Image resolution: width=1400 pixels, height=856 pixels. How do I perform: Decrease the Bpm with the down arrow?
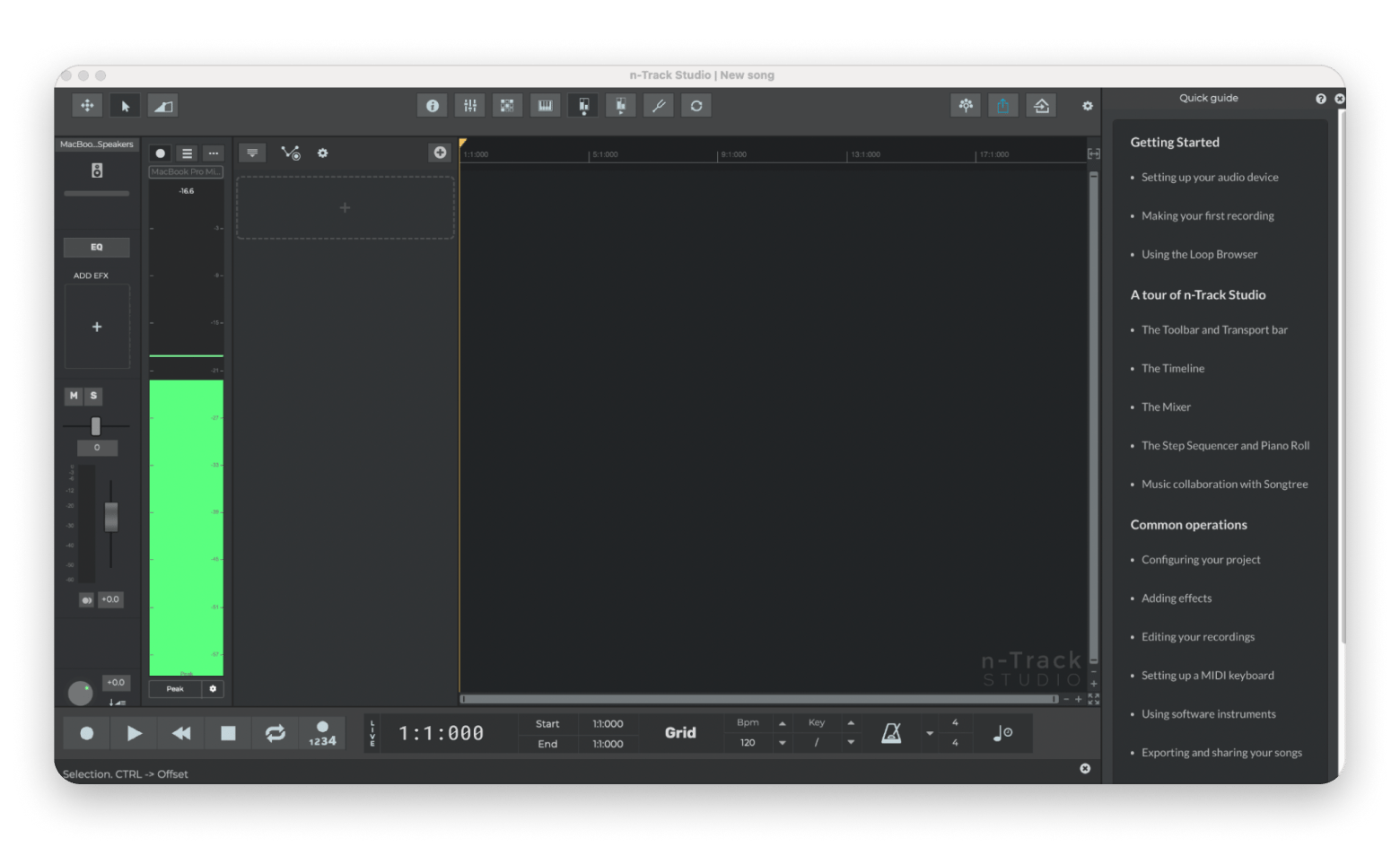tap(782, 743)
